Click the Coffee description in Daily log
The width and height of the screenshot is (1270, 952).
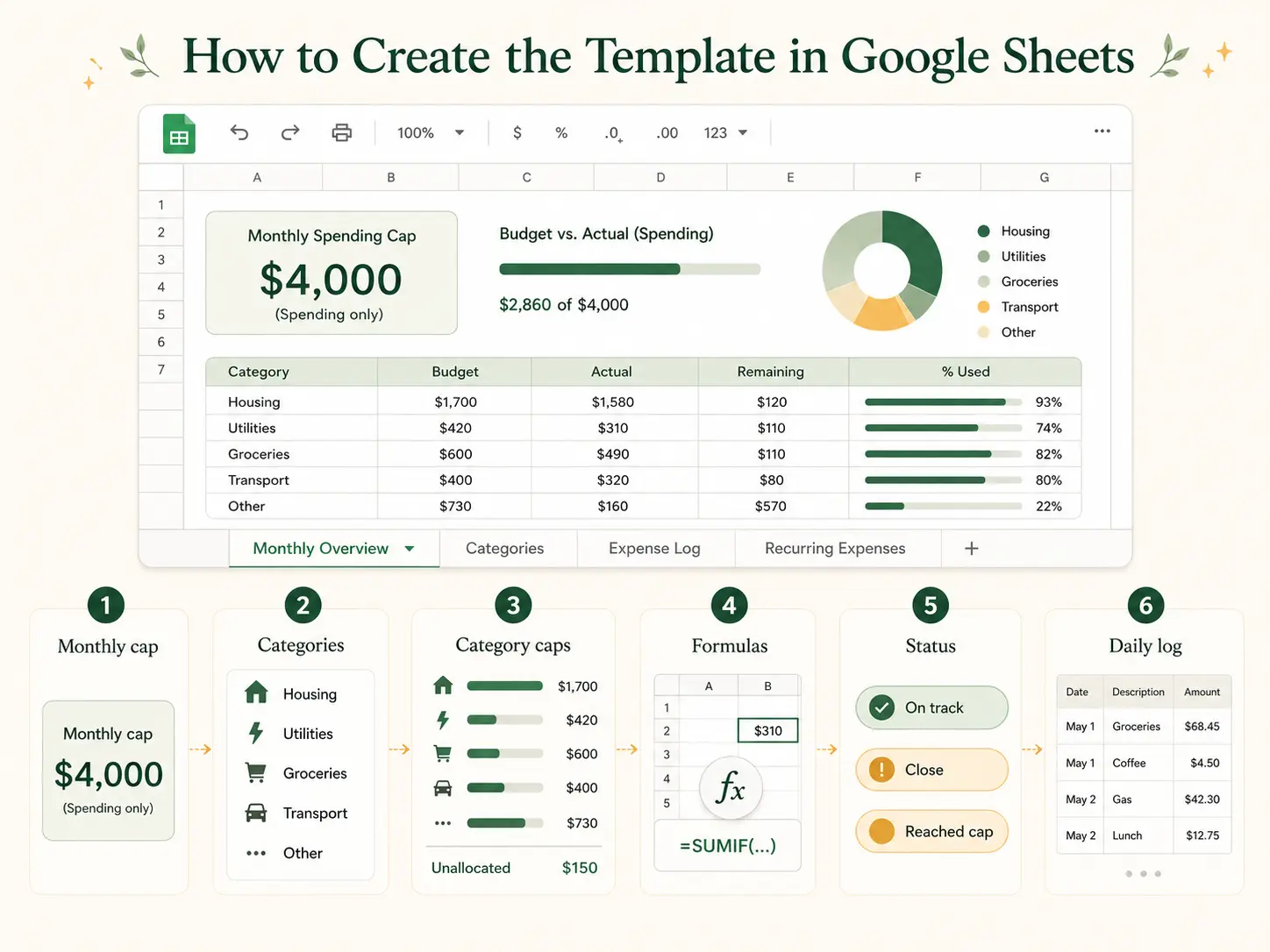pos(1129,763)
